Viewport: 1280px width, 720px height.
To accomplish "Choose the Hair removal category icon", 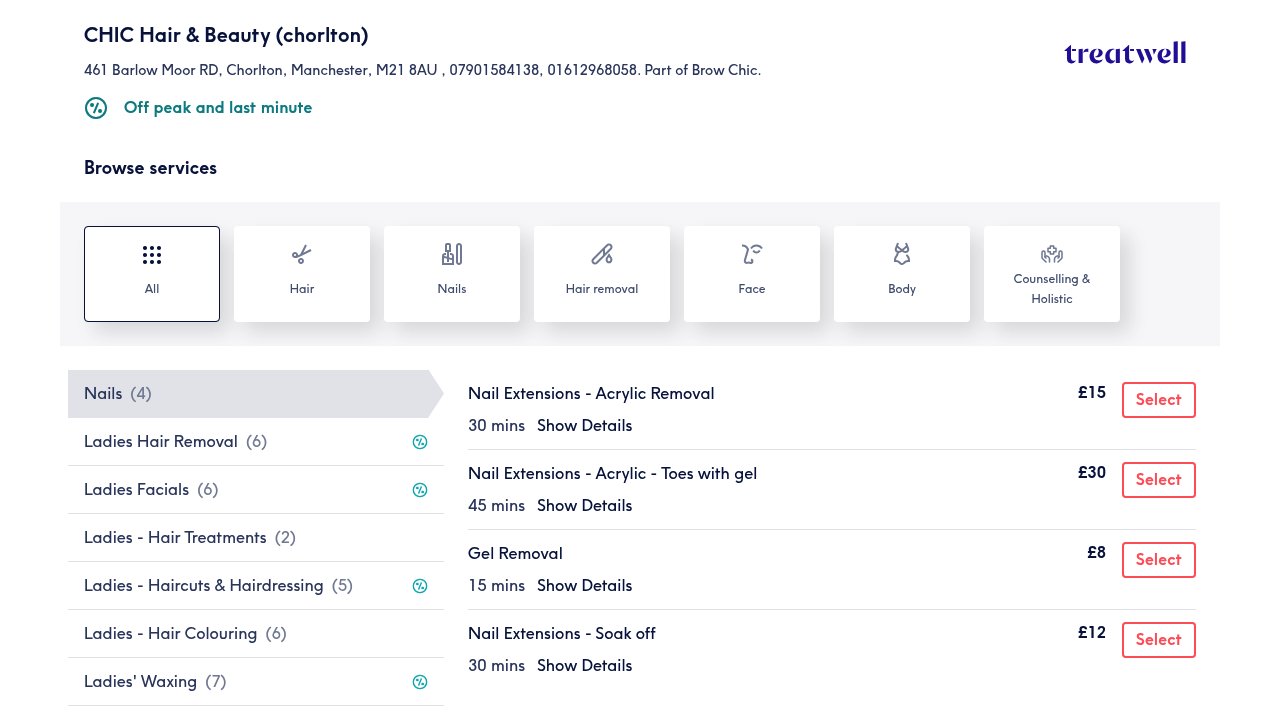I will point(602,254).
